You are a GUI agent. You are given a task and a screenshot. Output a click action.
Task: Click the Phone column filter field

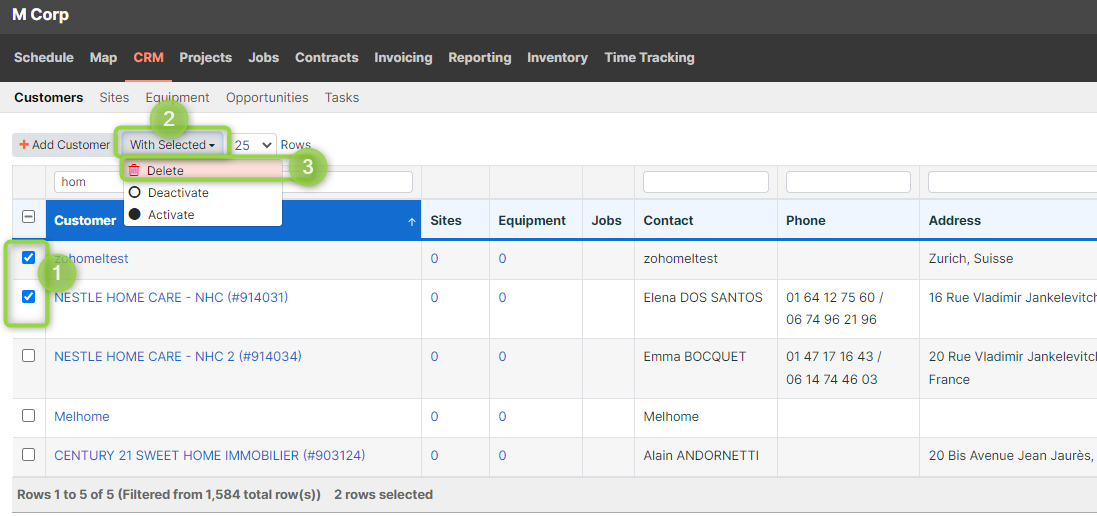click(849, 182)
